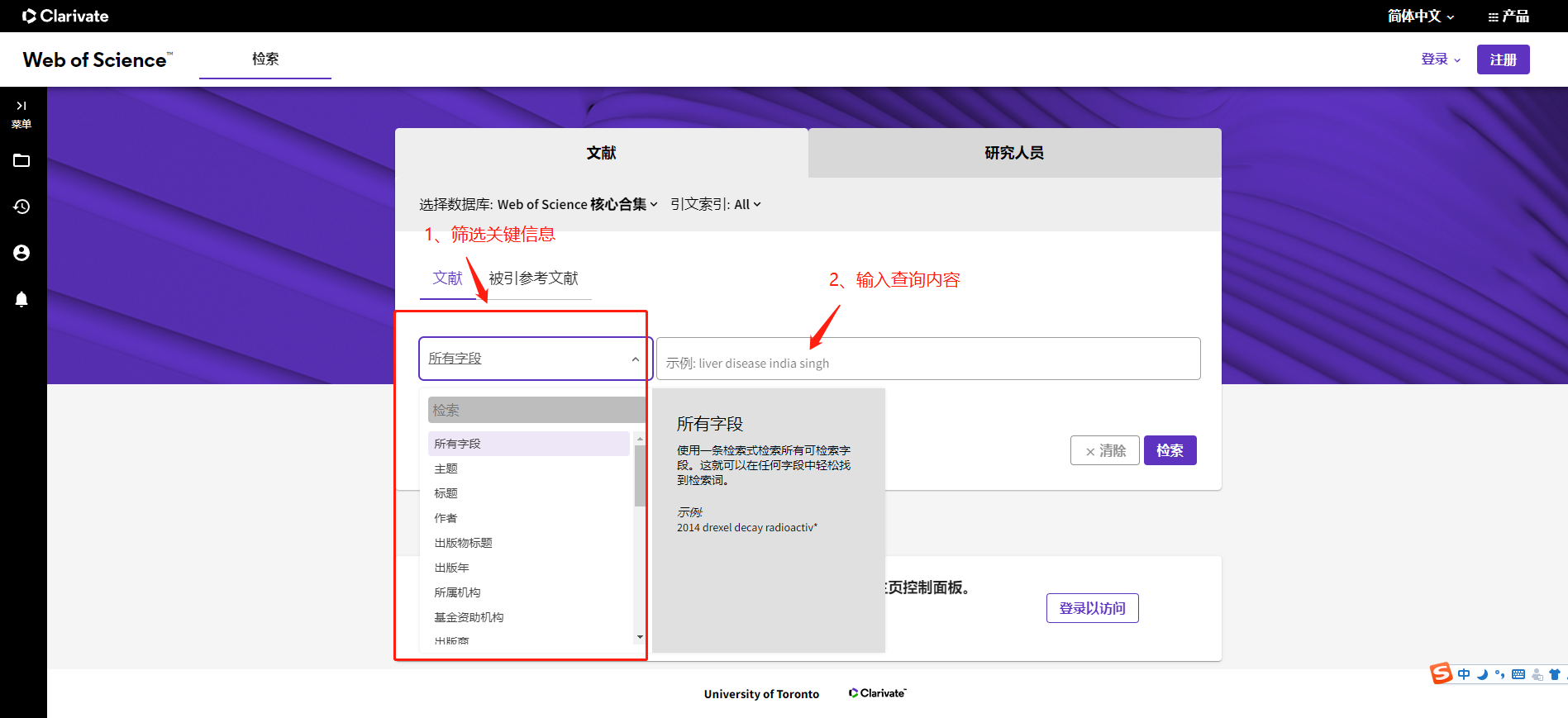The image size is (1568, 718).
Task: Click the field list scrollbar thumb
Action: [x=640, y=475]
